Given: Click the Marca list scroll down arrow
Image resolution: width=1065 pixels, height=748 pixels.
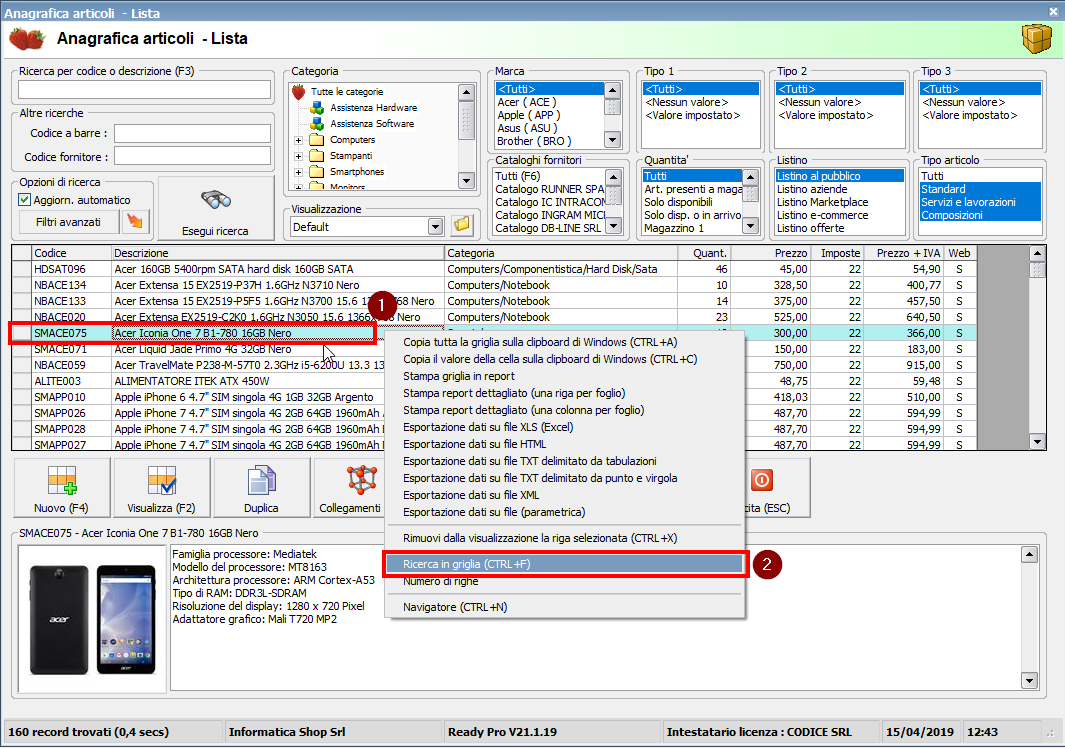Looking at the screenshot, I should [x=613, y=140].
